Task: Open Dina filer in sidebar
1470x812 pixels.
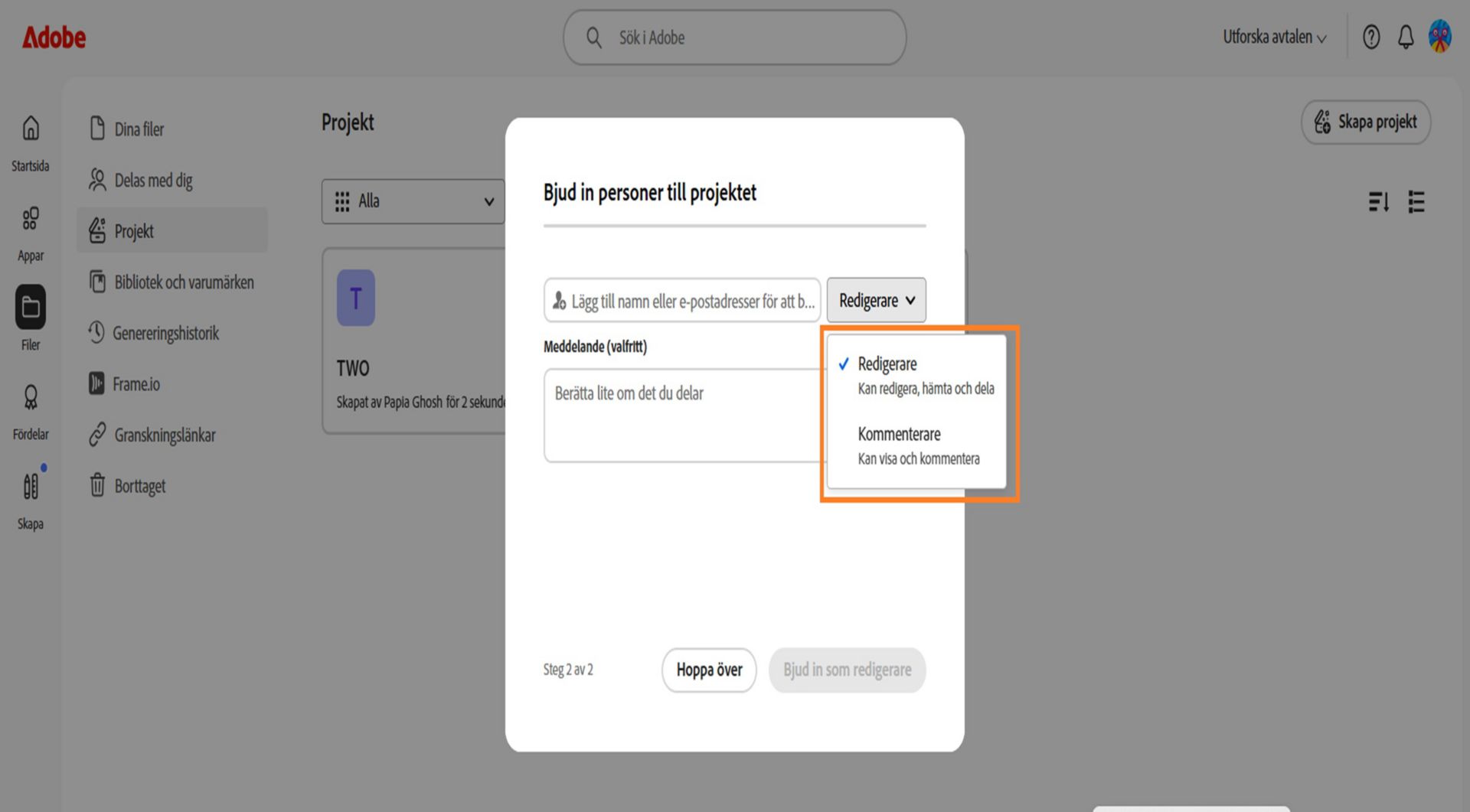Action: pos(172,129)
